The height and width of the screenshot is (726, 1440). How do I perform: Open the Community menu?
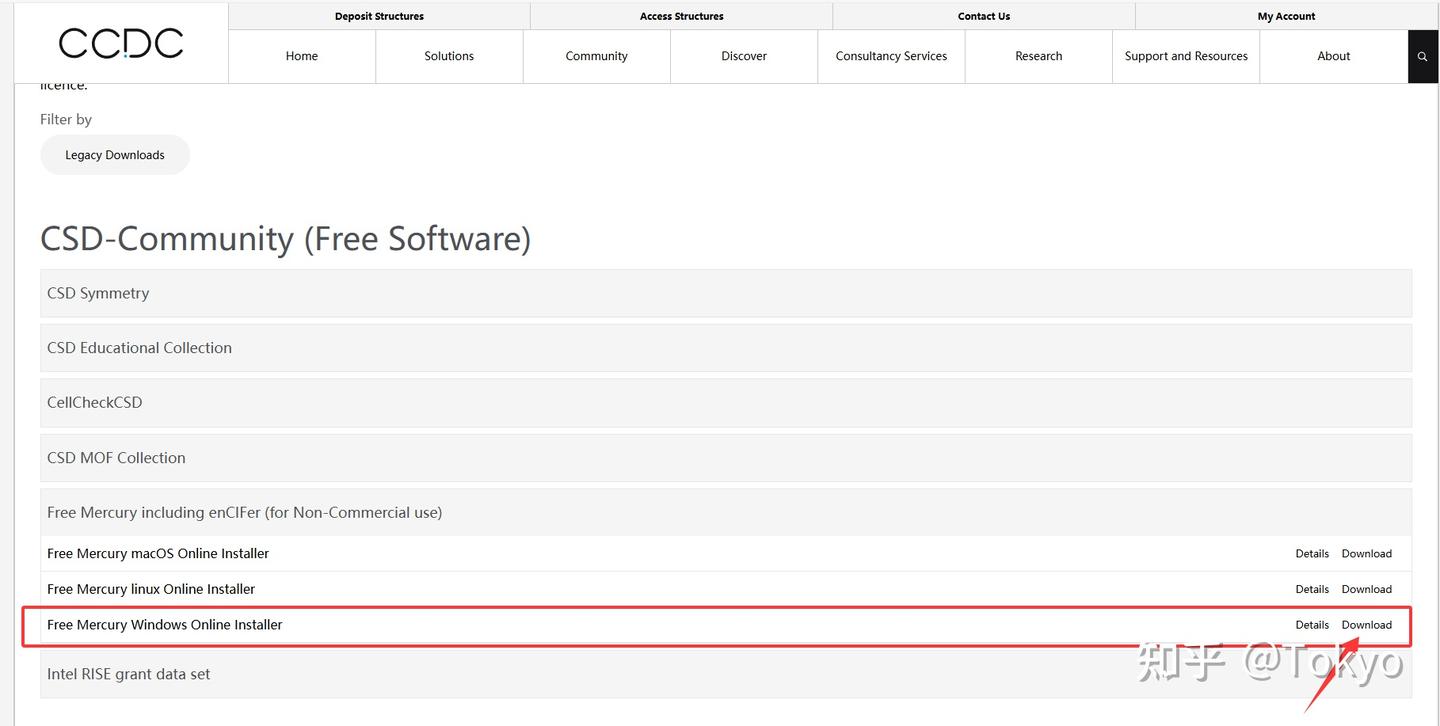(x=596, y=56)
